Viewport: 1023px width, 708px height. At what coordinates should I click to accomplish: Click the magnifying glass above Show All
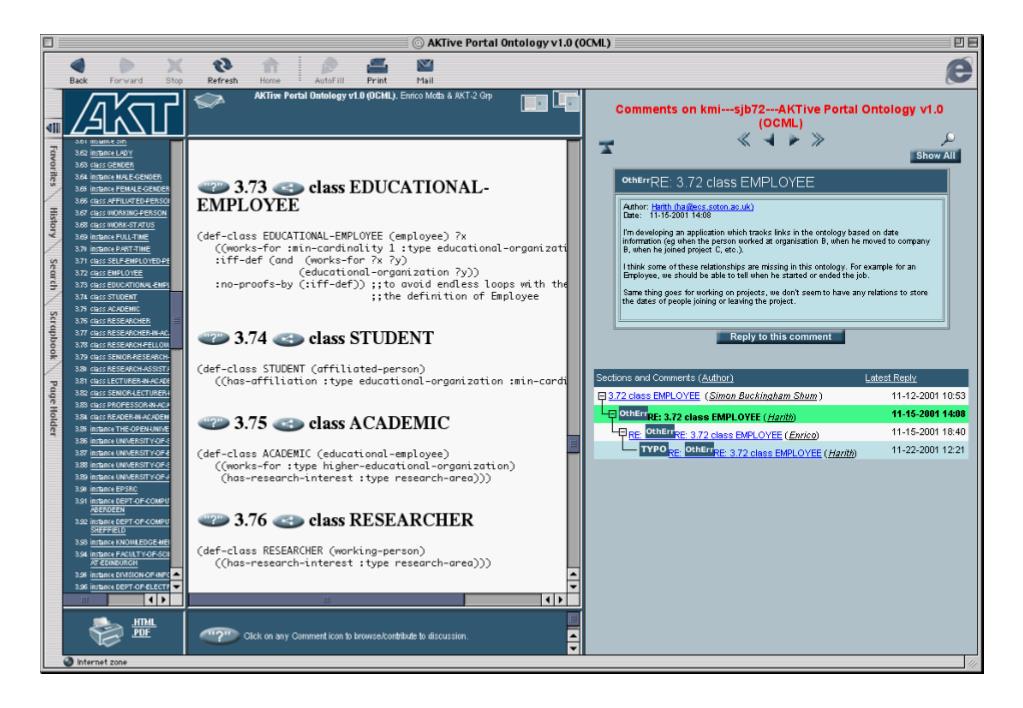(948, 138)
